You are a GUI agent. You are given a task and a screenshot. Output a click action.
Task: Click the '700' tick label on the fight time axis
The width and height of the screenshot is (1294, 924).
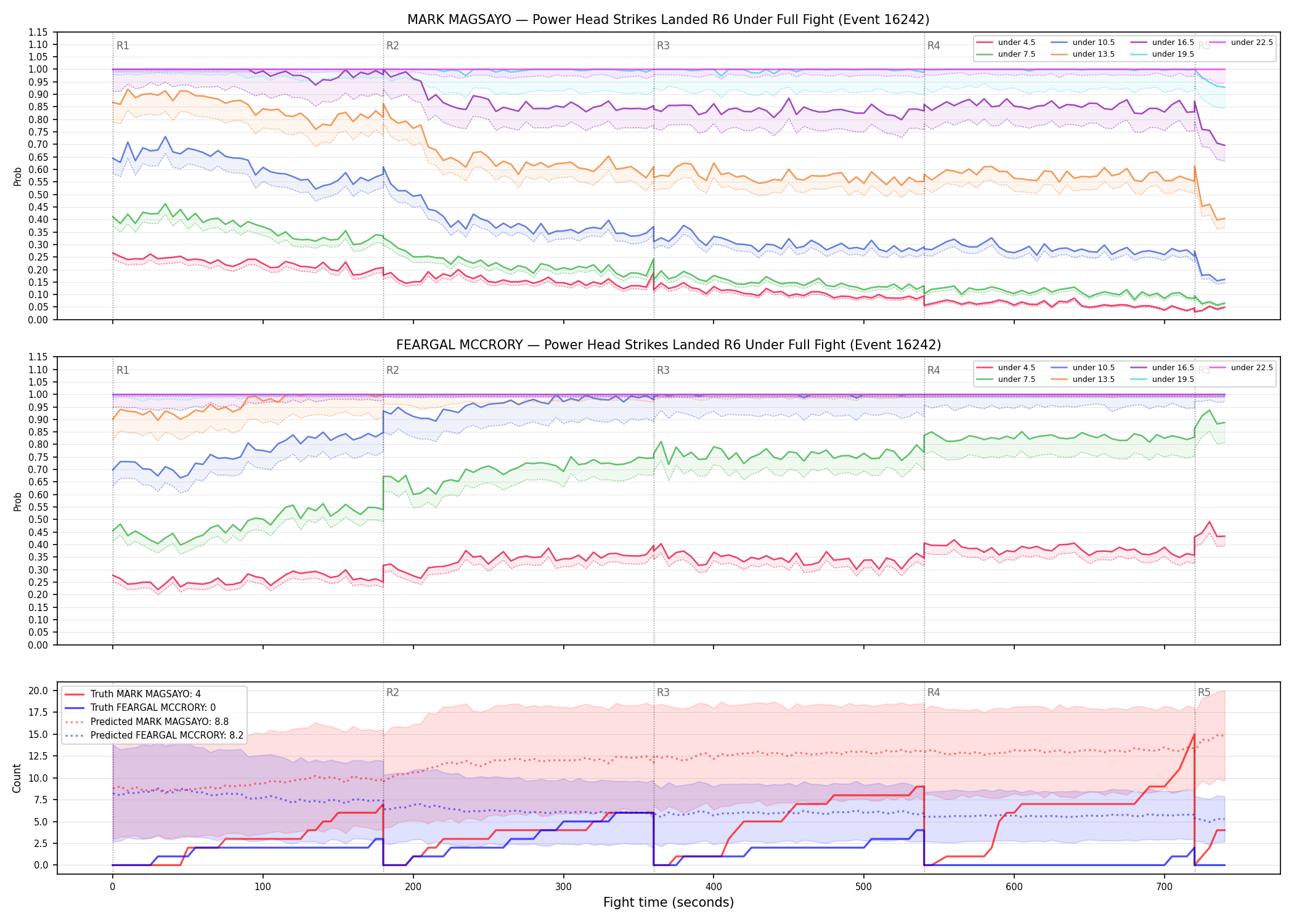click(1165, 887)
